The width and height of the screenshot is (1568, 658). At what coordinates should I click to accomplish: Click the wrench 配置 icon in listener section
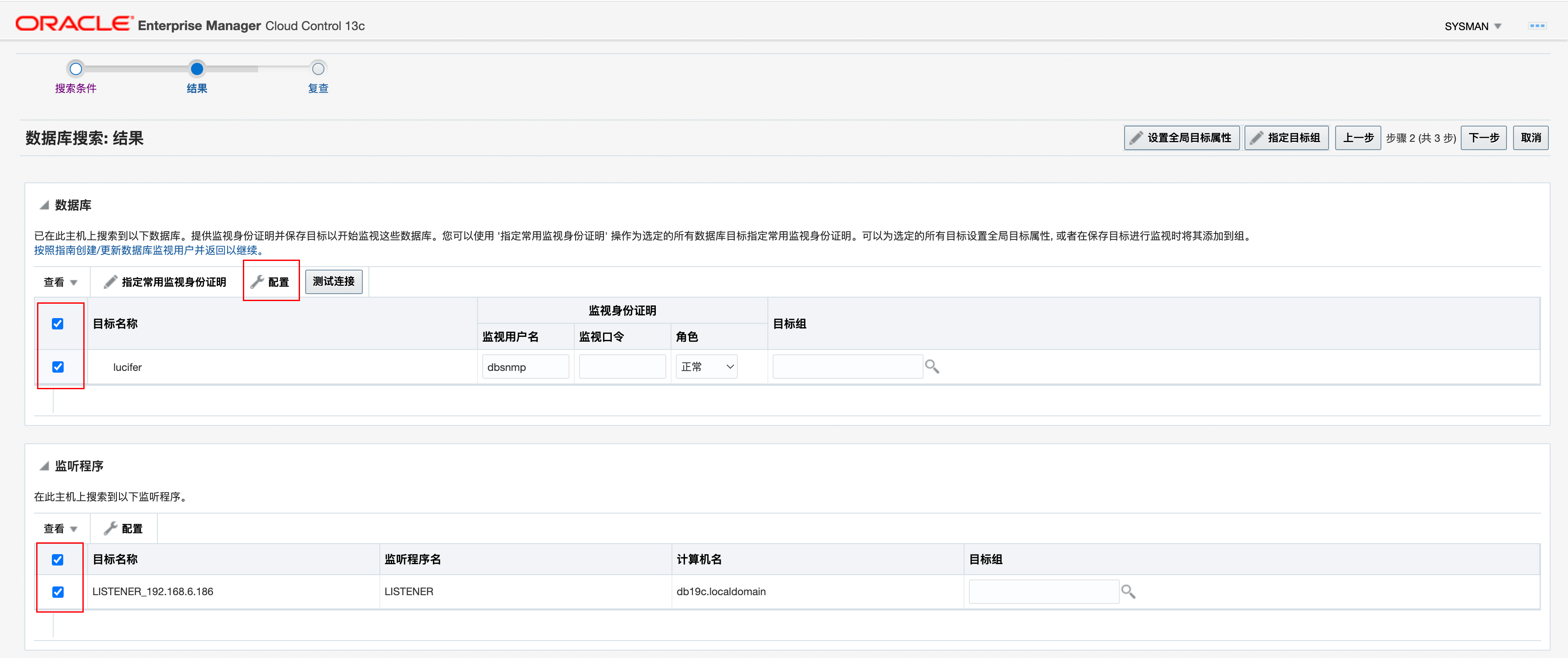(110, 528)
